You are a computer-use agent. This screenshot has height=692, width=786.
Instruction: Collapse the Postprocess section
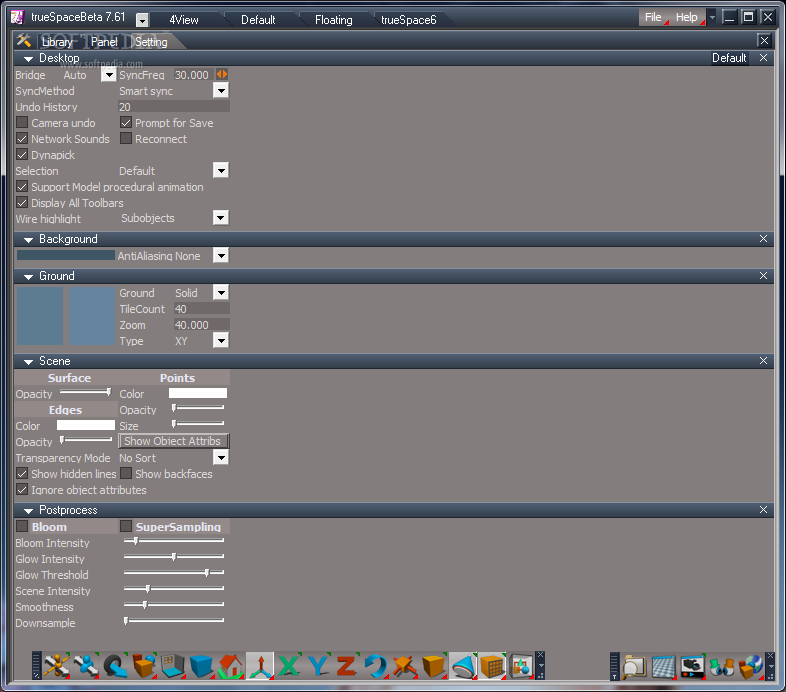click(x=29, y=511)
